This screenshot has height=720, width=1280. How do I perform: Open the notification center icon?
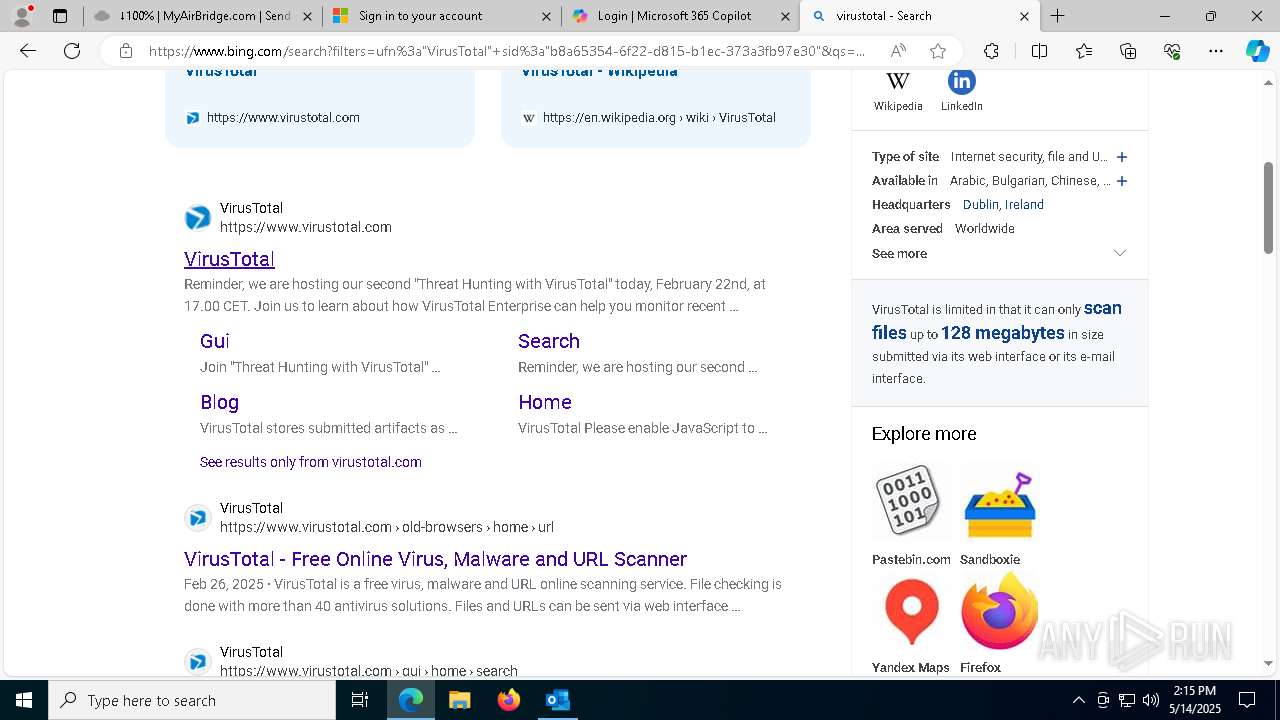1247,700
